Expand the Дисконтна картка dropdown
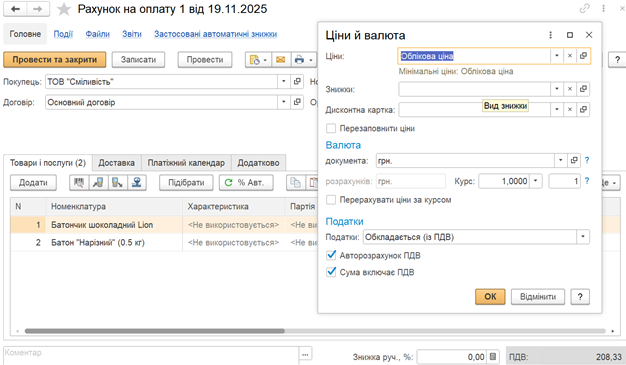The width and height of the screenshot is (626, 365). tap(557, 109)
